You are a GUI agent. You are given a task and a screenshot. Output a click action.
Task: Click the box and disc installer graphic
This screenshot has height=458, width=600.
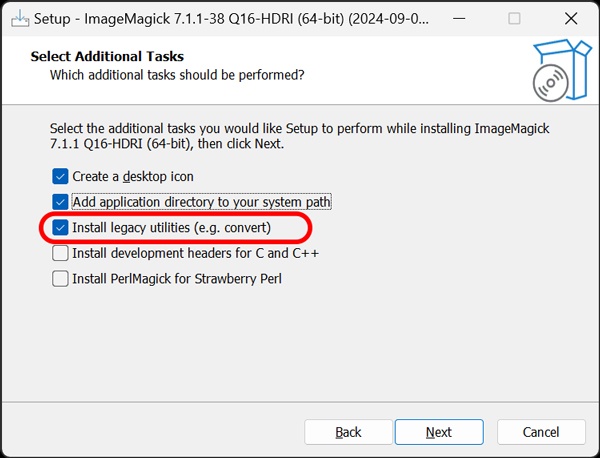562,71
